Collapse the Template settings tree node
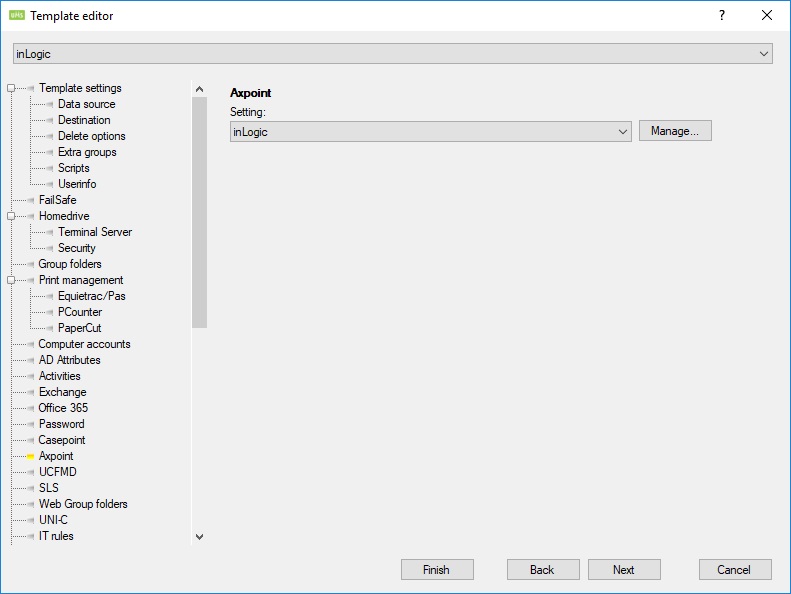Viewport: 791px width, 594px height. point(11,88)
